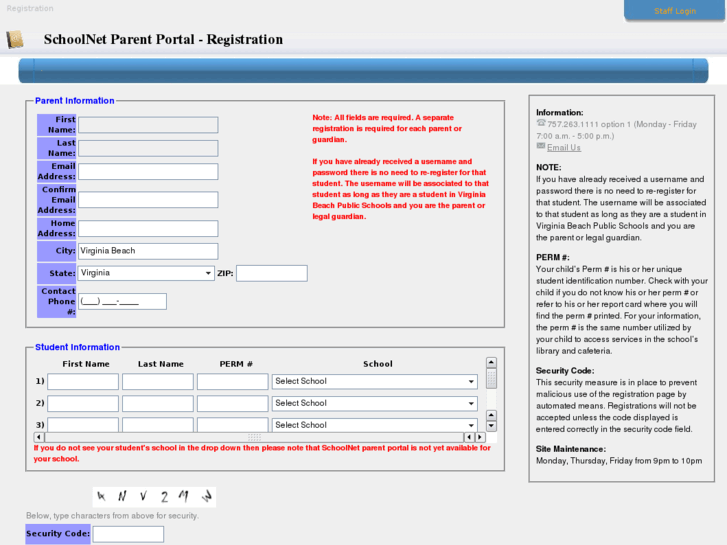Open the Email Us link
This screenshot has height=545, width=727.
[x=563, y=147]
